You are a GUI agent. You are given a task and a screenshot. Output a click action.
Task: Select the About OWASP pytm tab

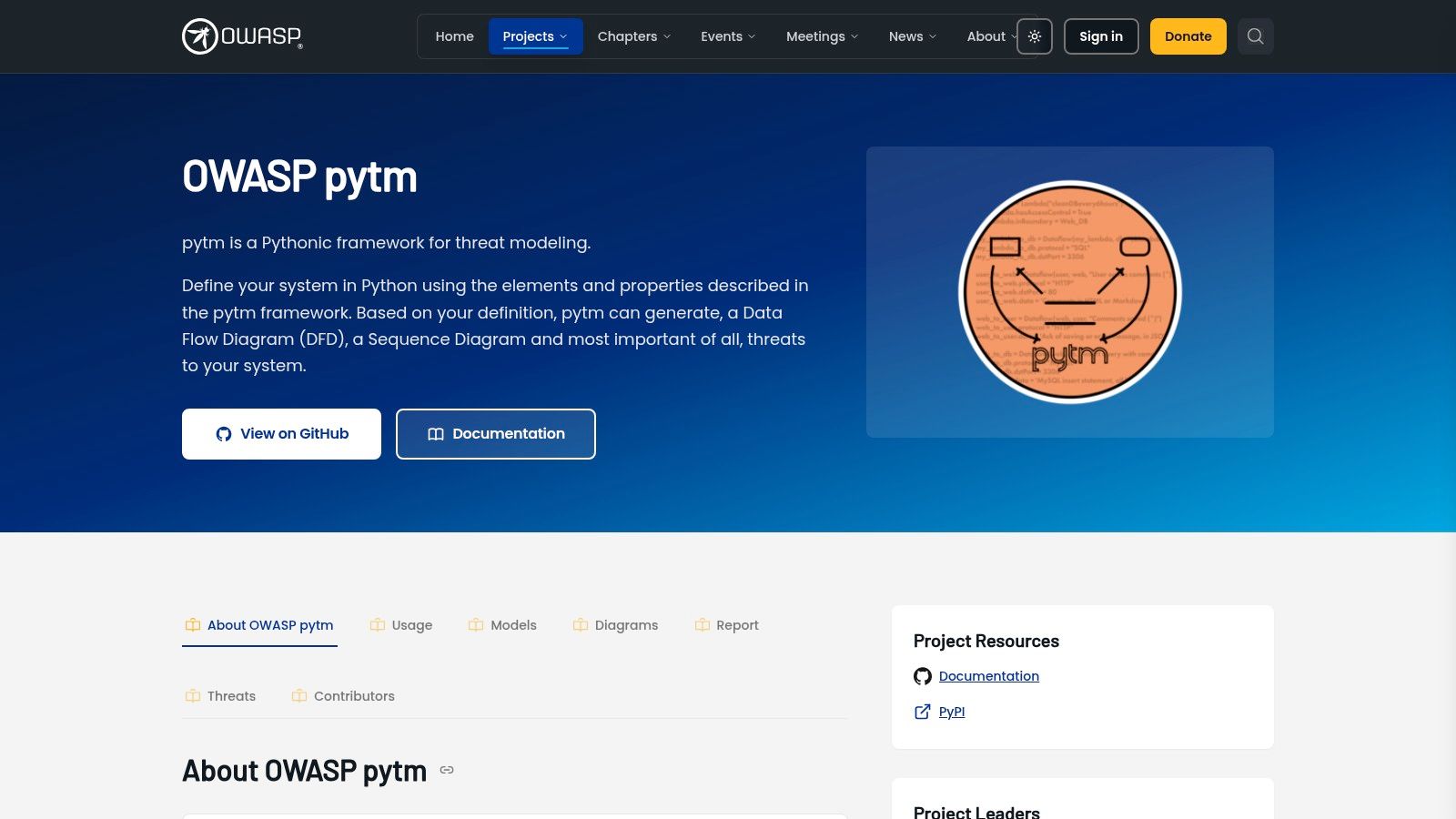pos(259,625)
